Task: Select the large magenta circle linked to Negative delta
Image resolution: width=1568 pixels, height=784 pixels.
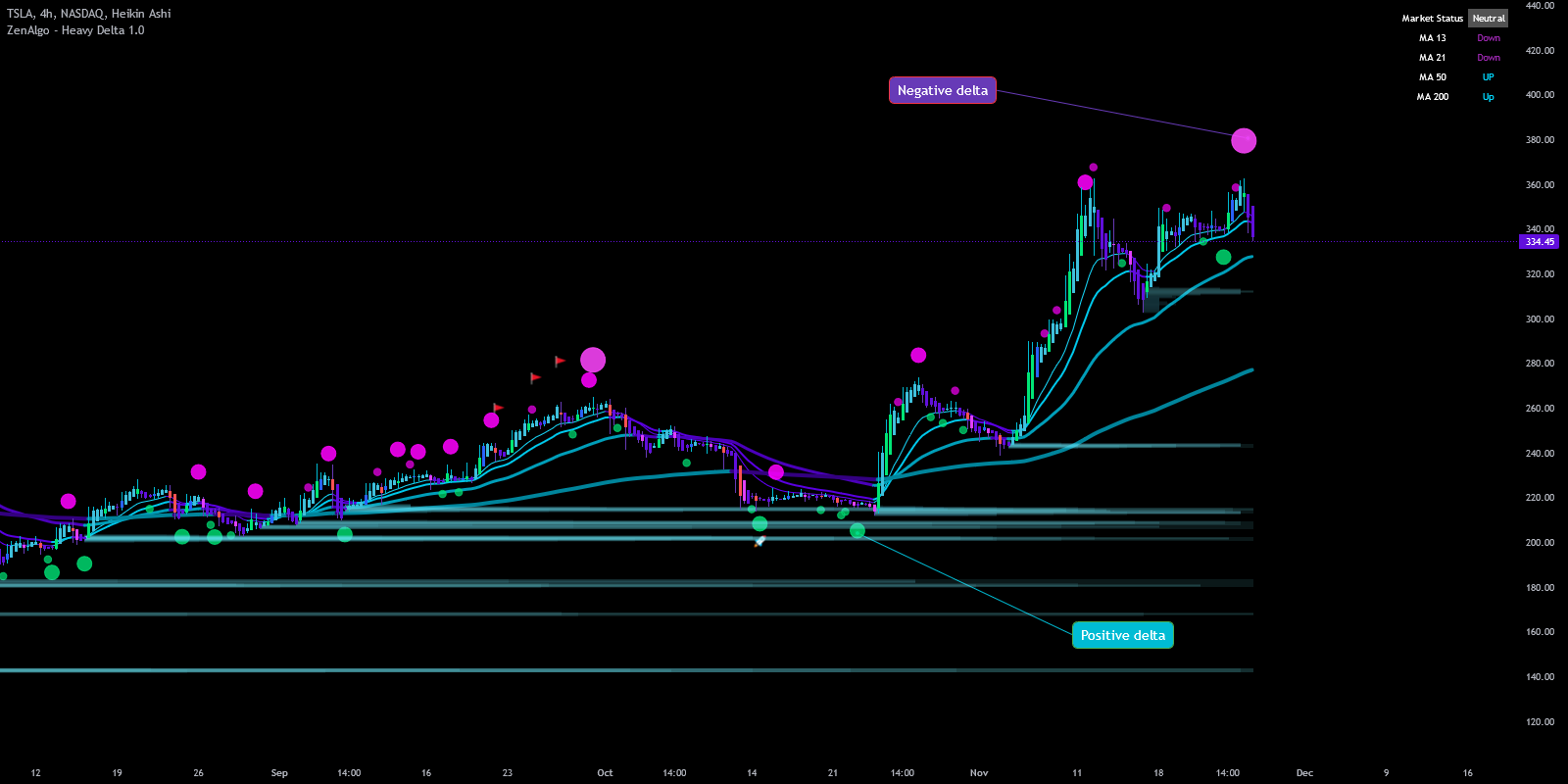Action: click(1244, 141)
